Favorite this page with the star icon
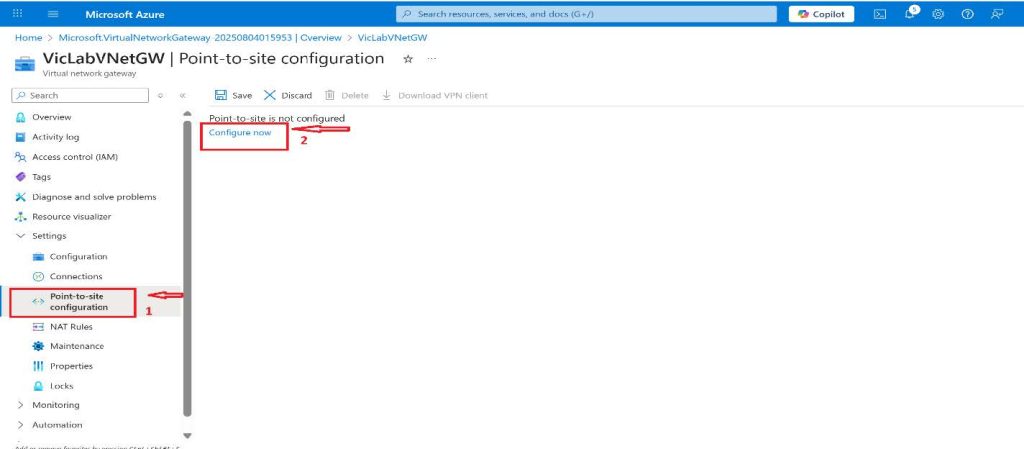This screenshot has width=1024, height=449. tap(407, 59)
